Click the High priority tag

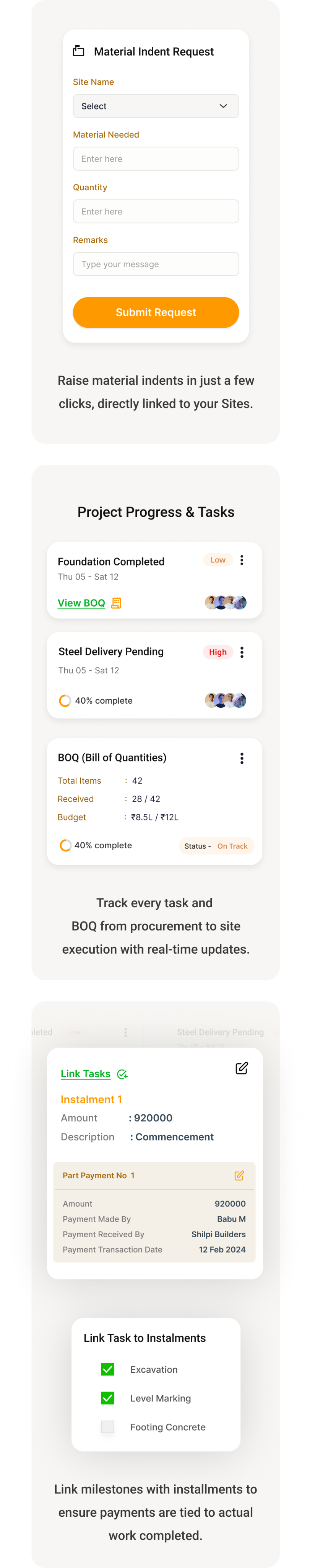pyautogui.click(x=217, y=652)
